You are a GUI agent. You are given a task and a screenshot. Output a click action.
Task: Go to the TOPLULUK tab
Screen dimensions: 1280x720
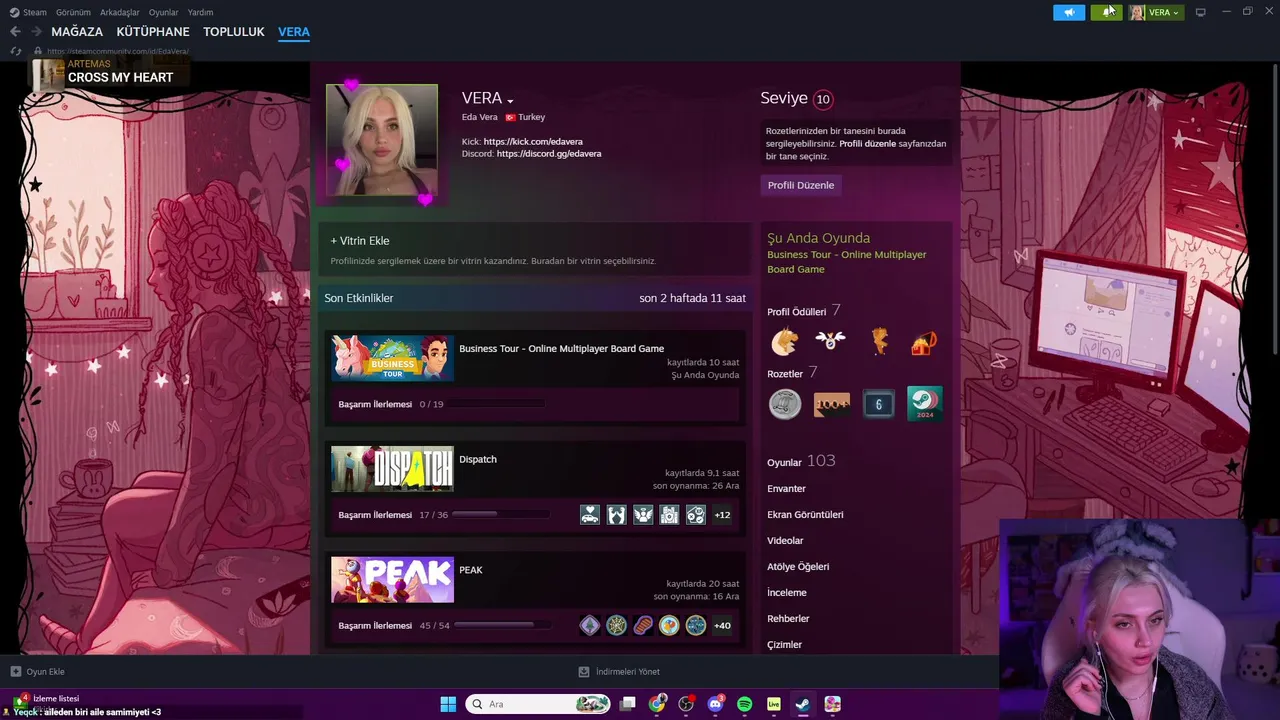pyautogui.click(x=234, y=32)
